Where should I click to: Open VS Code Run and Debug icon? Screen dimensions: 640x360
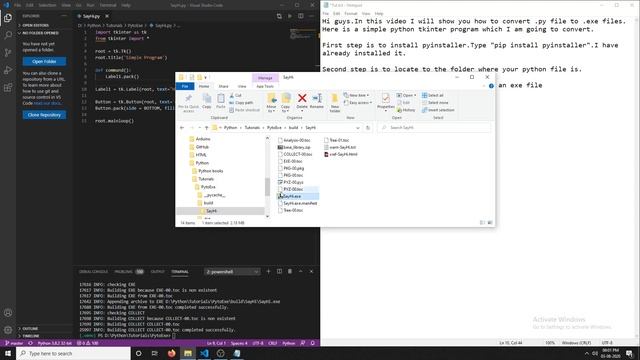8,70
